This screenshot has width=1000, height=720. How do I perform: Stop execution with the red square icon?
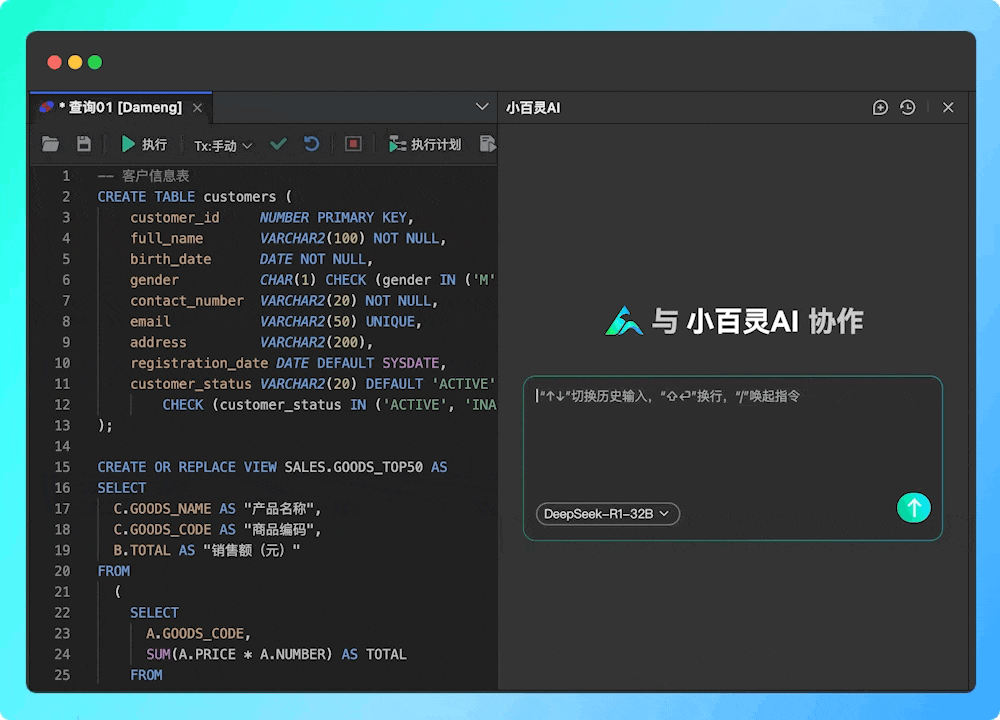point(352,143)
